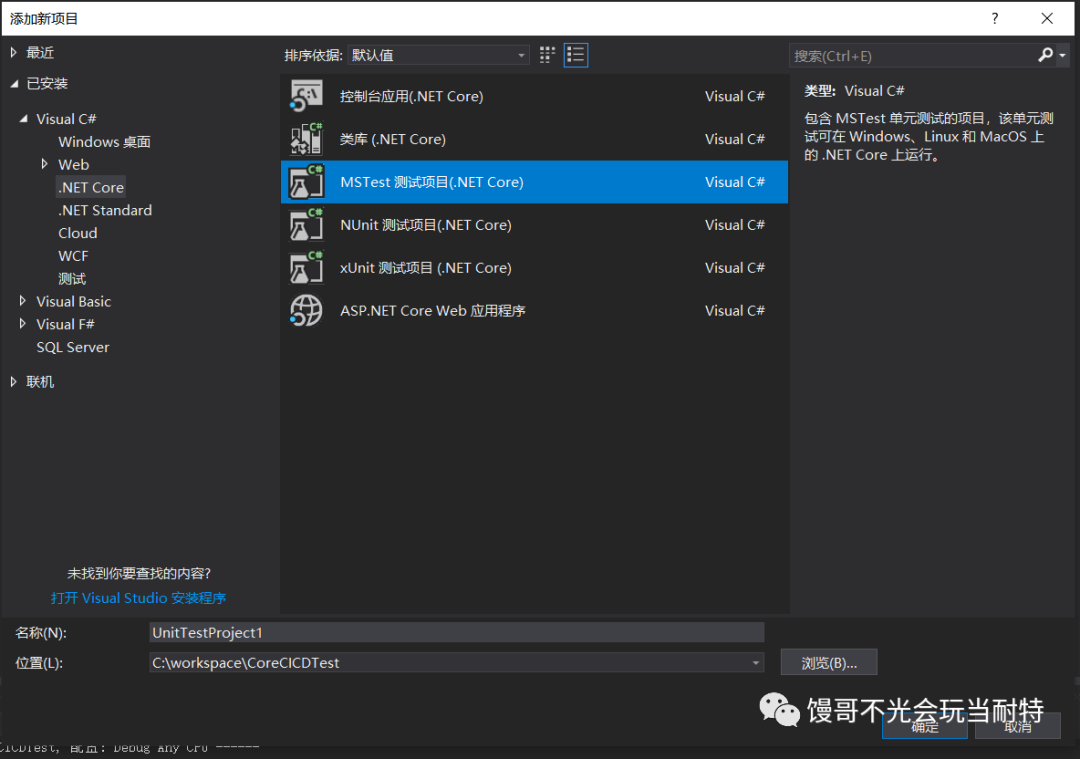Click the 取消 cancel button
This screenshot has height=759, width=1080.
pos(1017,727)
